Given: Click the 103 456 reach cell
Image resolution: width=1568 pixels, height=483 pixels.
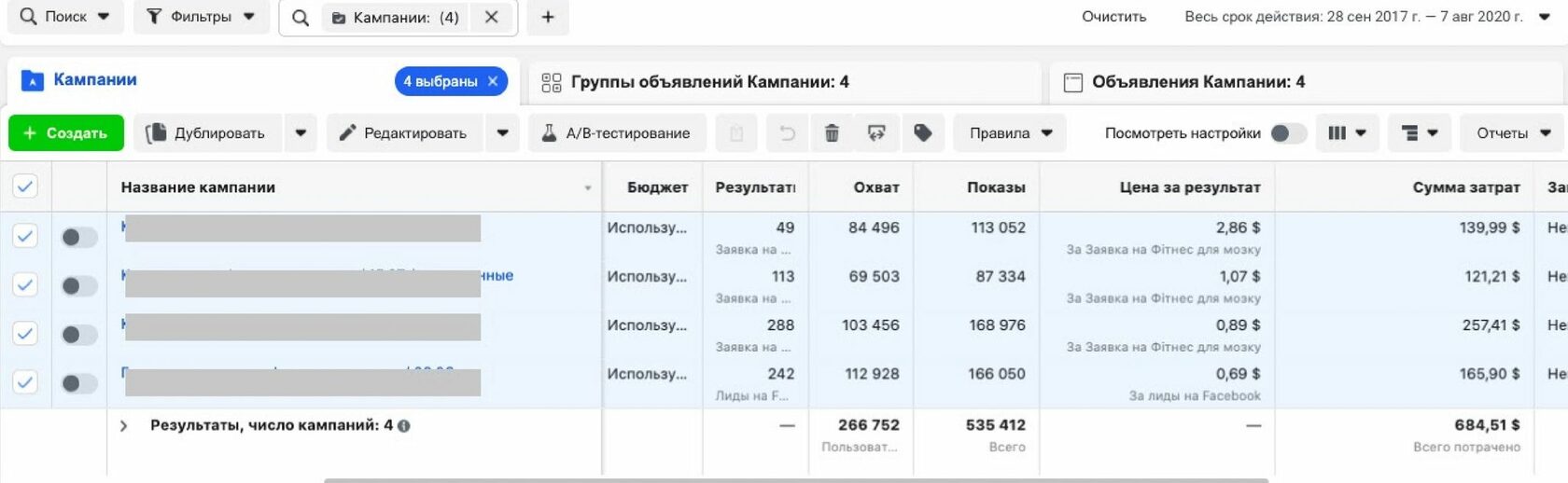Looking at the screenshot, I should point(870,325).
